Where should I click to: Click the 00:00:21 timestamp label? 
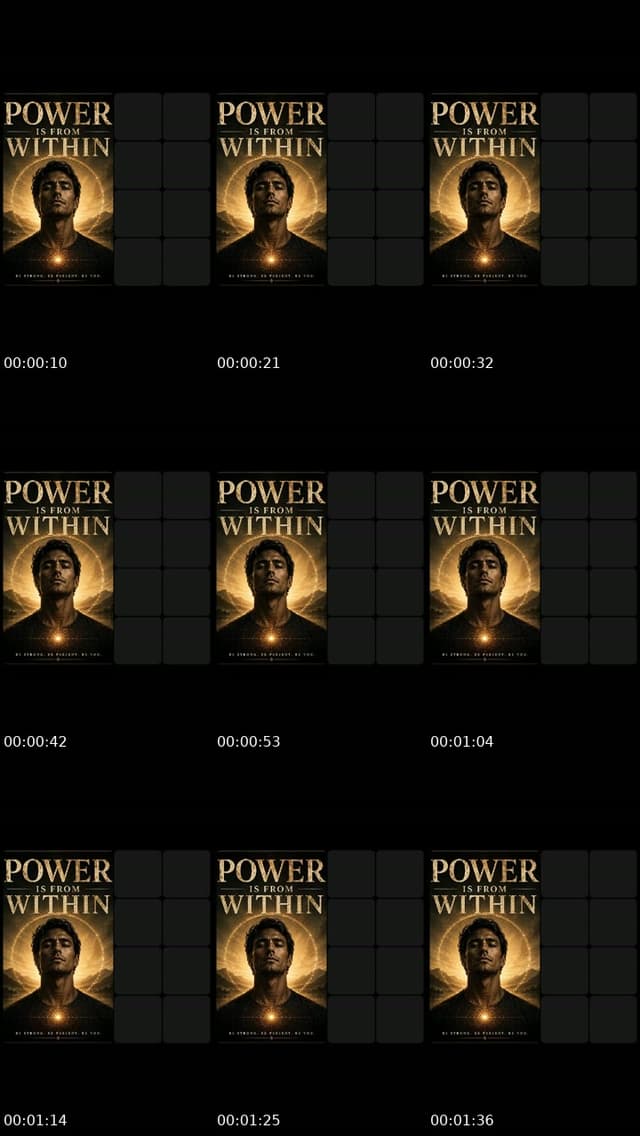pos(249,363)
